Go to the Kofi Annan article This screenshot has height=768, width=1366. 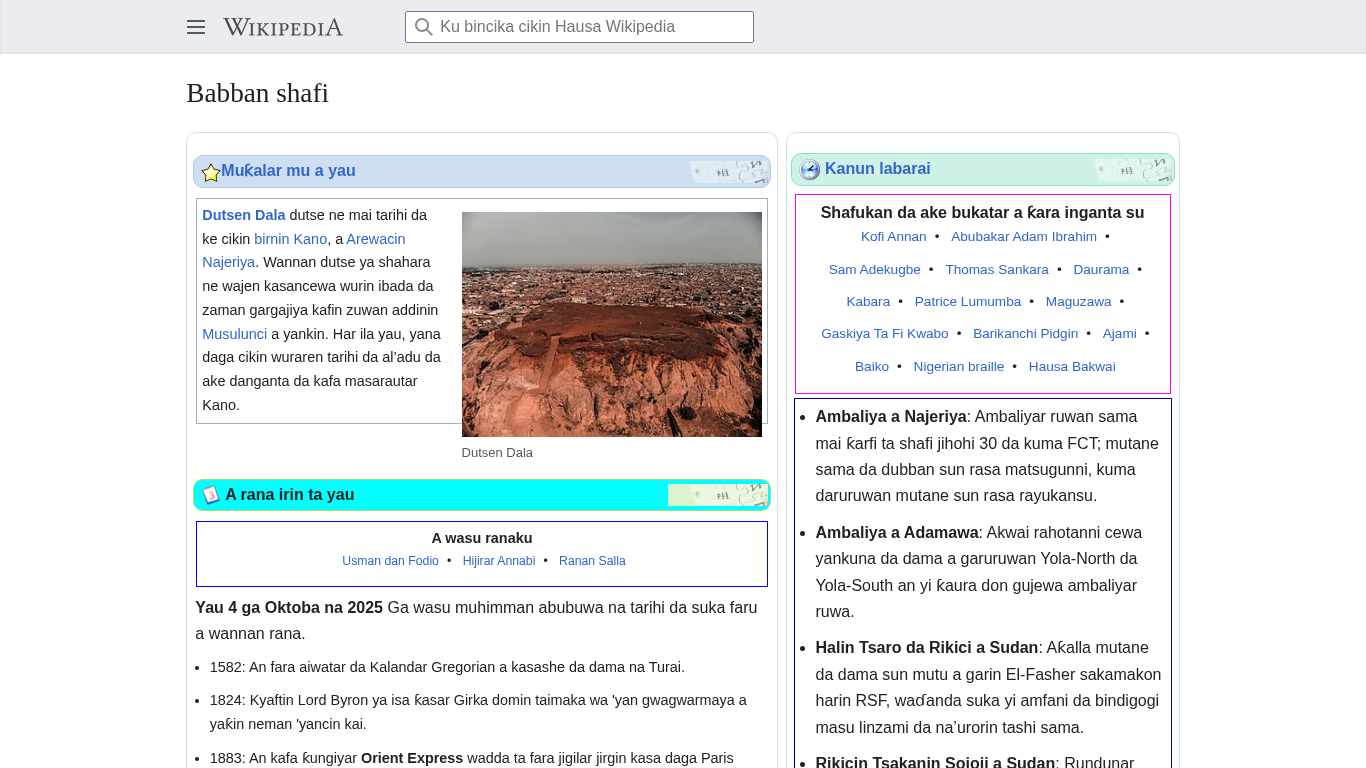tap(893, 237)
